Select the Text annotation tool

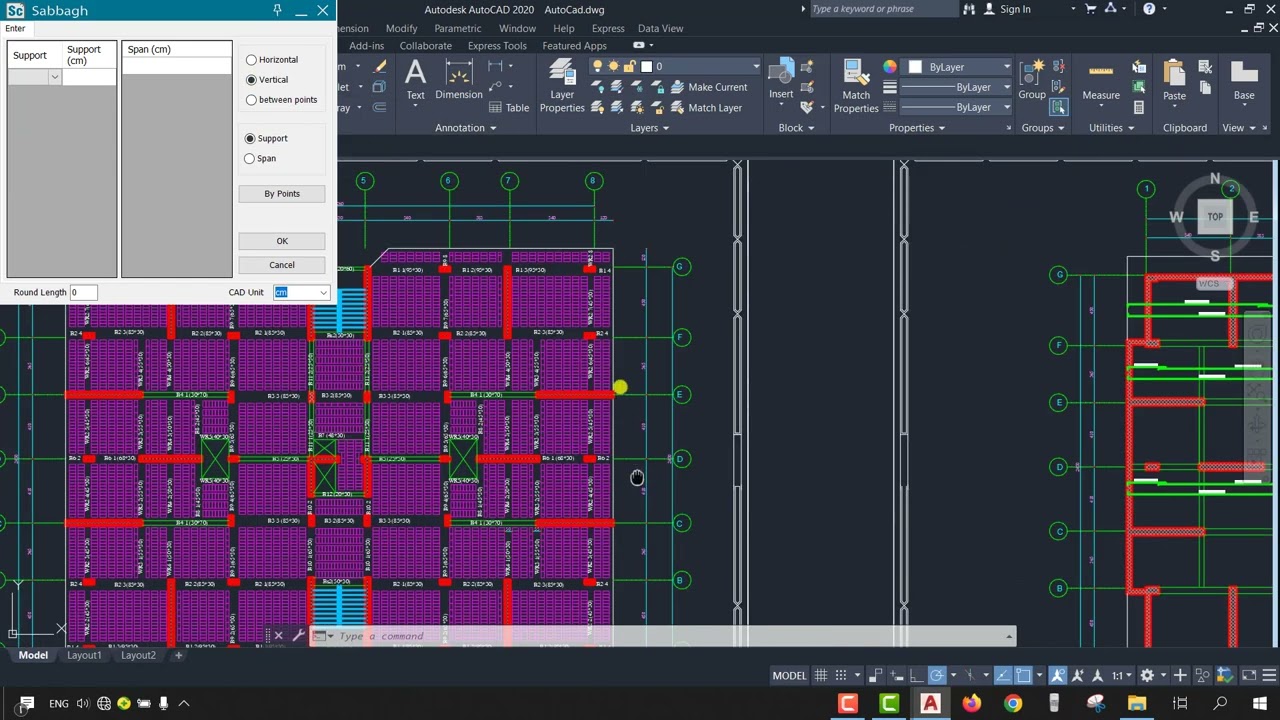pos(415,80)
